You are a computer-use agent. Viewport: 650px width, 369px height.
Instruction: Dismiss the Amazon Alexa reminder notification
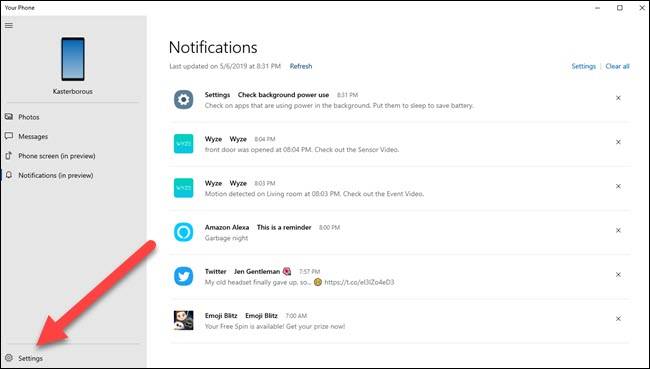618,231
